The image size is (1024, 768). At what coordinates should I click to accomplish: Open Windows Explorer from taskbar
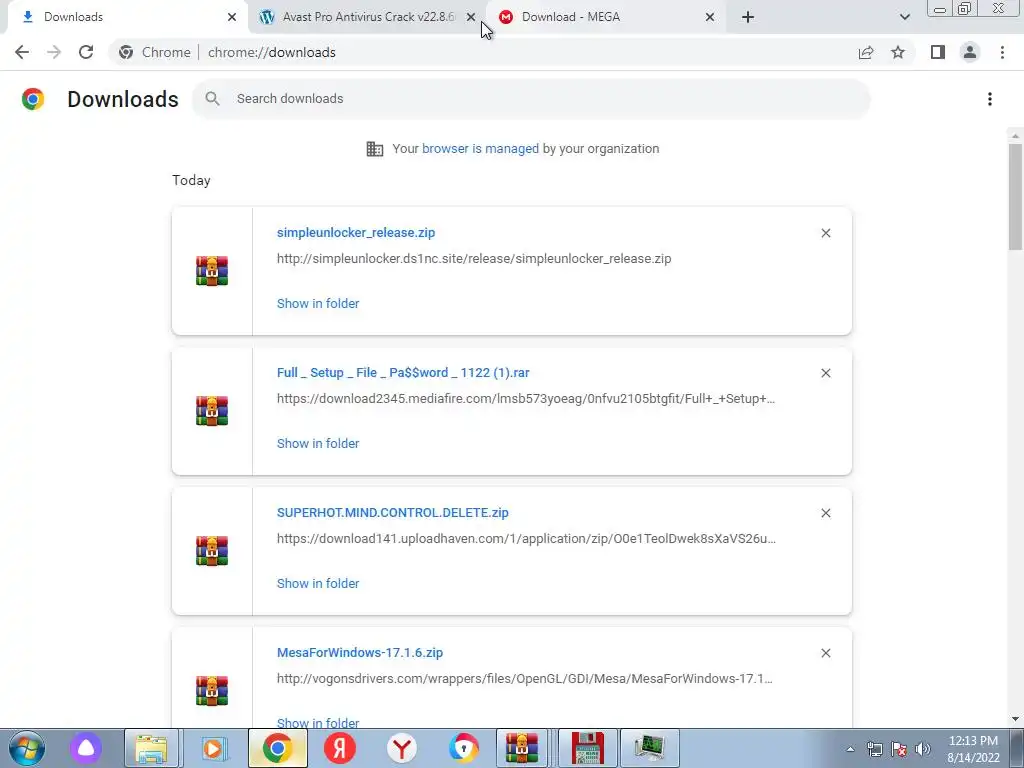point(151,748)
